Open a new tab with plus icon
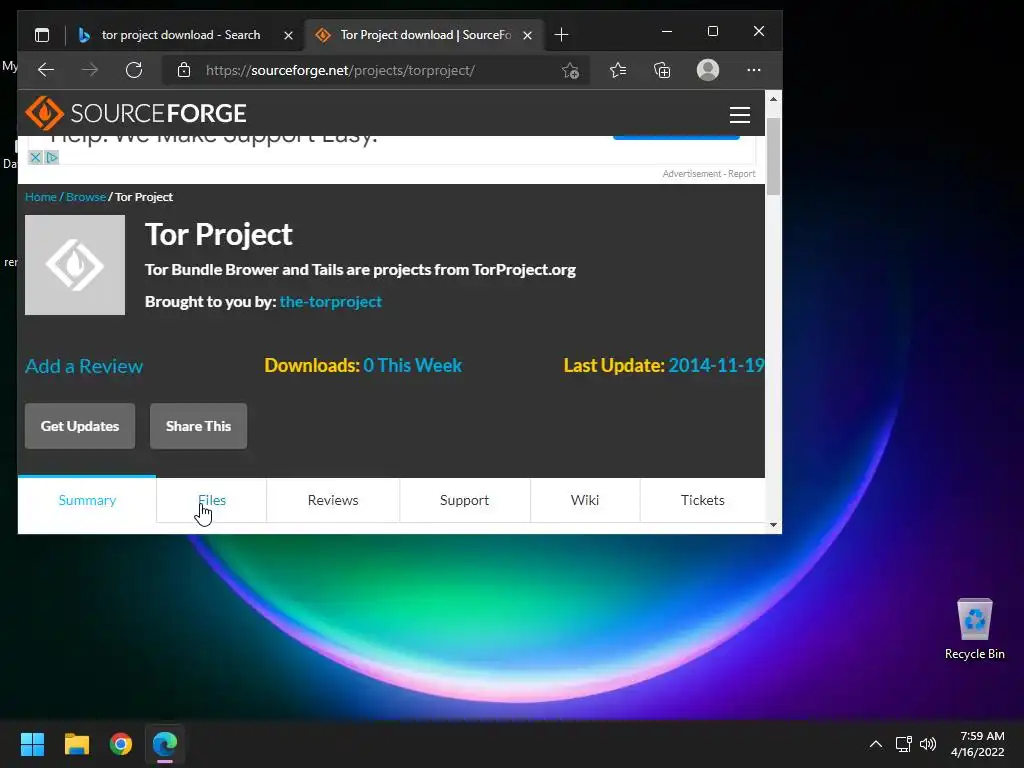Image resolution: width=1024 pixels, height=768 pixels. pyautogui.click(x=561, y=35)
